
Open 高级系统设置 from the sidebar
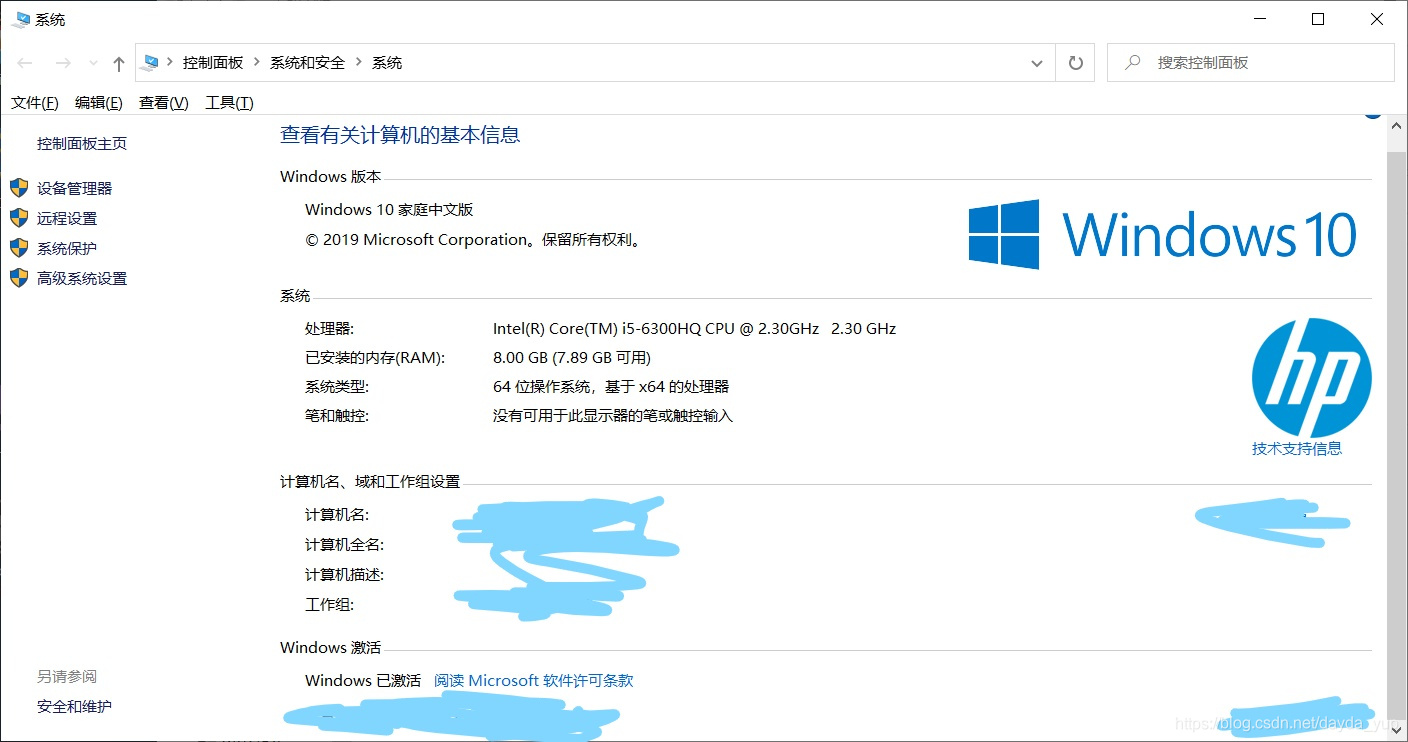[x=82, y=278]
